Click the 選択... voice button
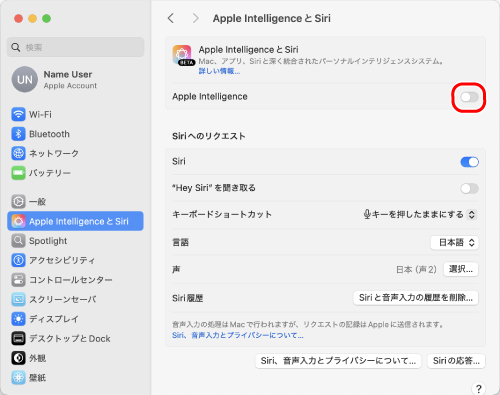This screenshot has height=395, width=500. [461, 269]
